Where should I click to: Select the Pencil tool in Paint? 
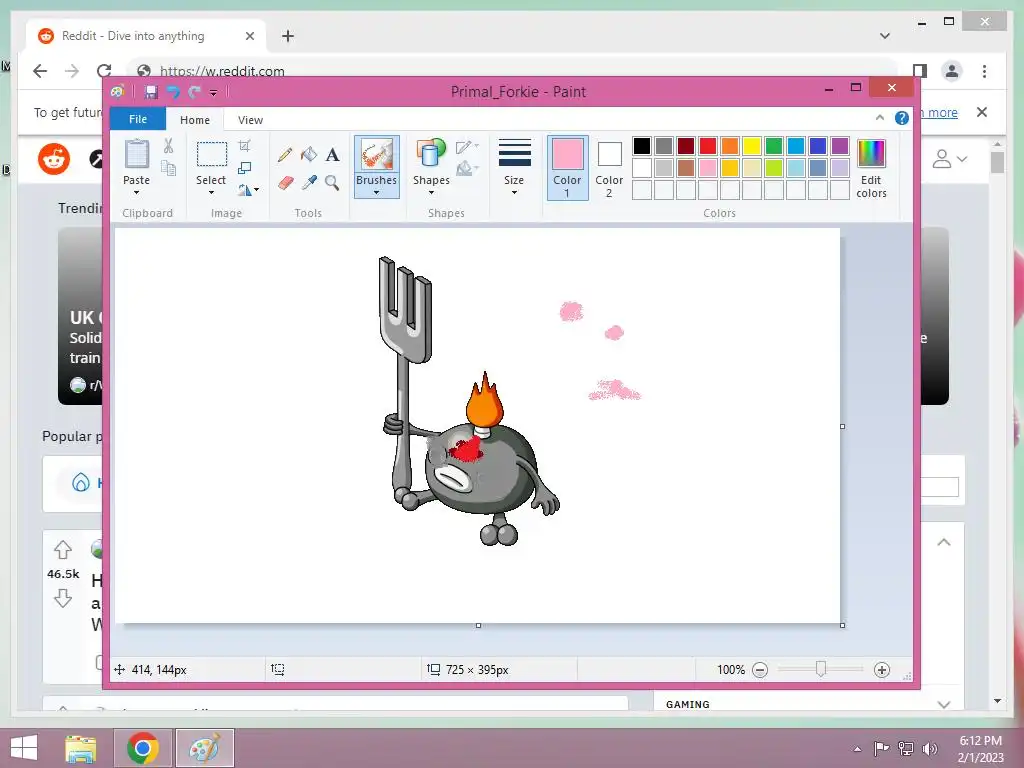point(285,155)
